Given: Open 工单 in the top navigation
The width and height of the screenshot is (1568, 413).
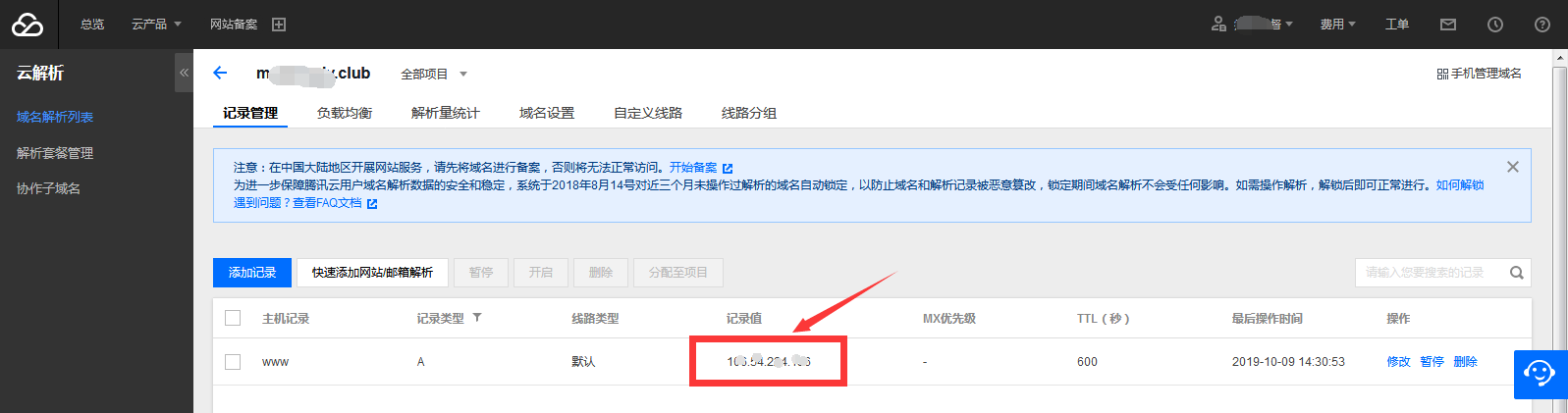Looking at the screenshot, I should (x=1397, y=25).
